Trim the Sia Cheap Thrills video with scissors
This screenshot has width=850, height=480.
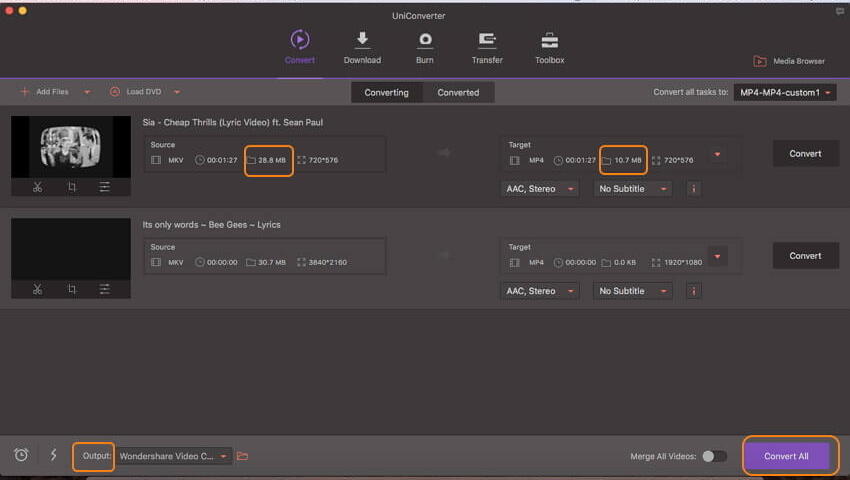click(37, 187)
